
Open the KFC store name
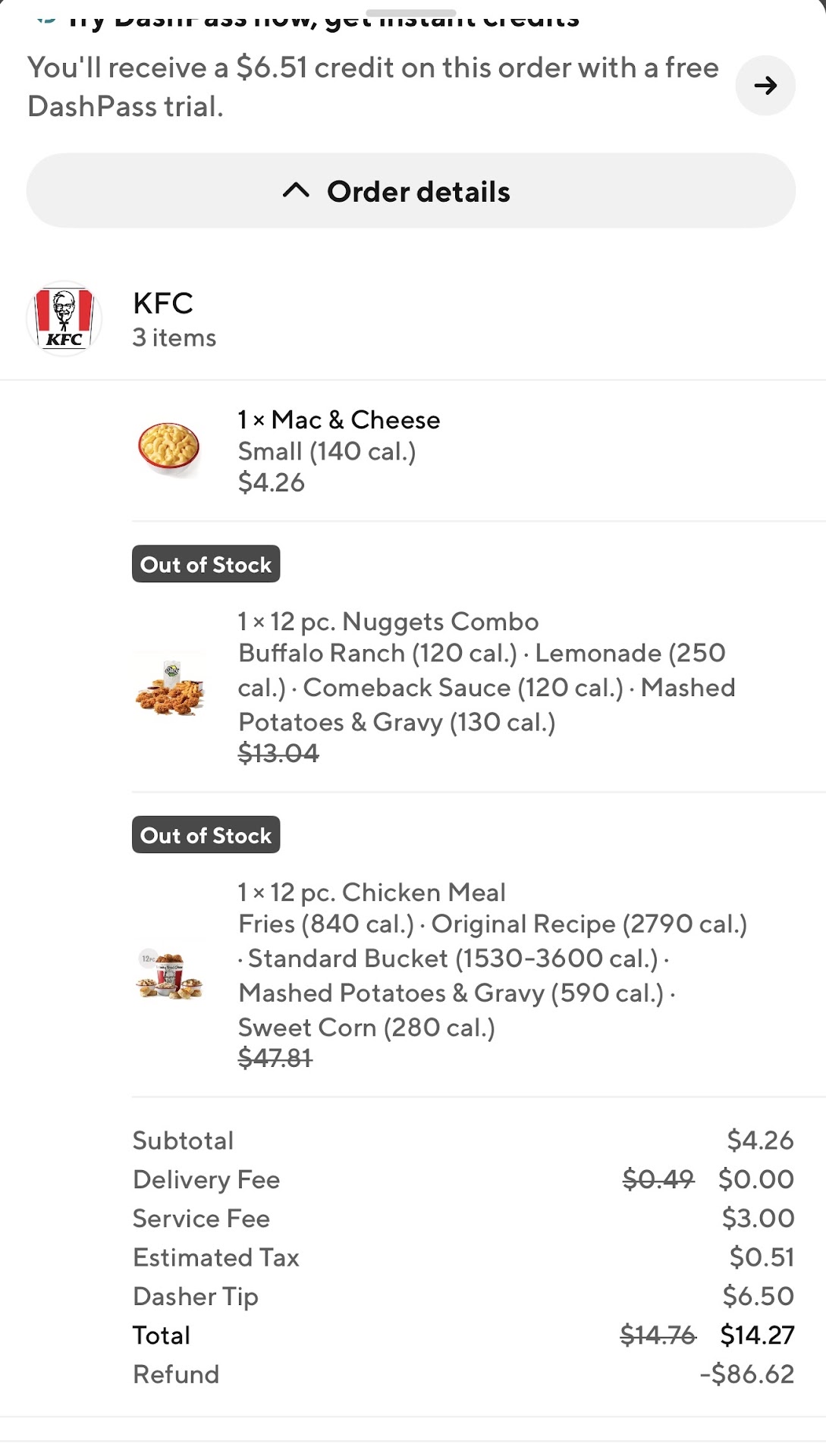[163, 303]
